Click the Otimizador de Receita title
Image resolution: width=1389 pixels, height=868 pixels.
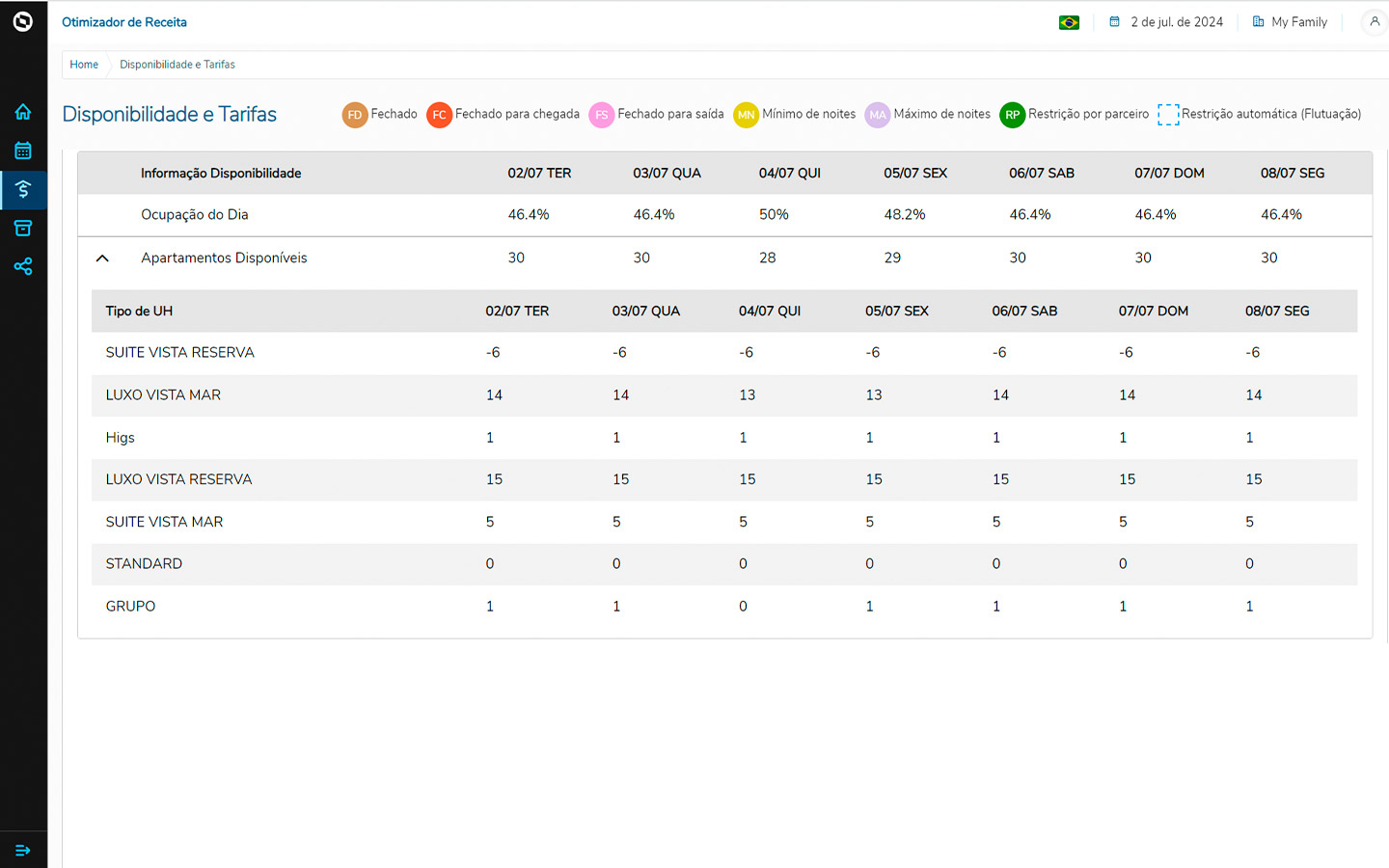coord(124,22)
